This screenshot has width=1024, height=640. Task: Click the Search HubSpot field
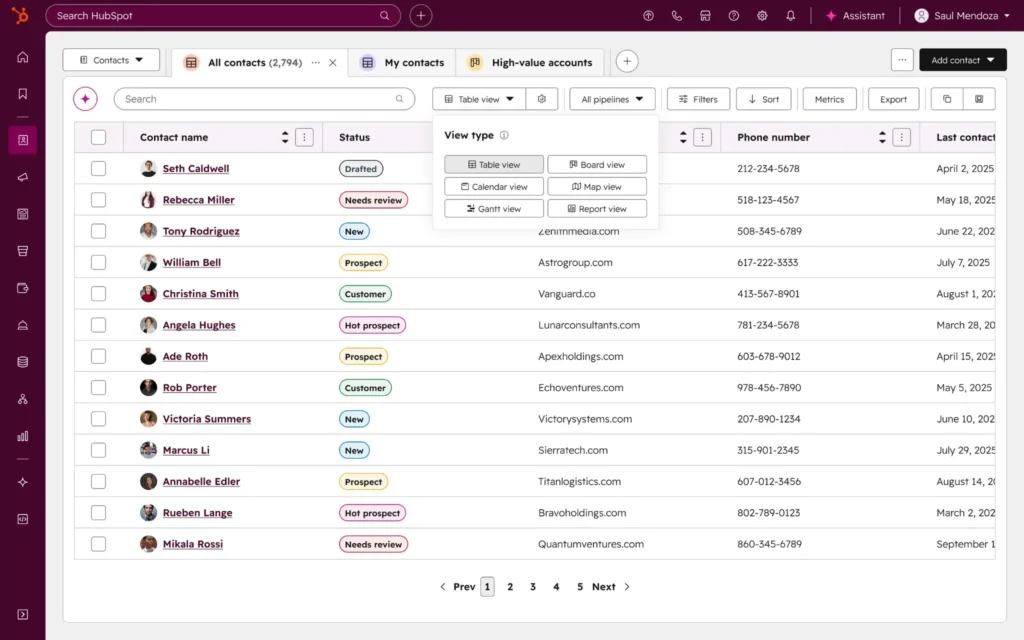[x=215, y=16]
